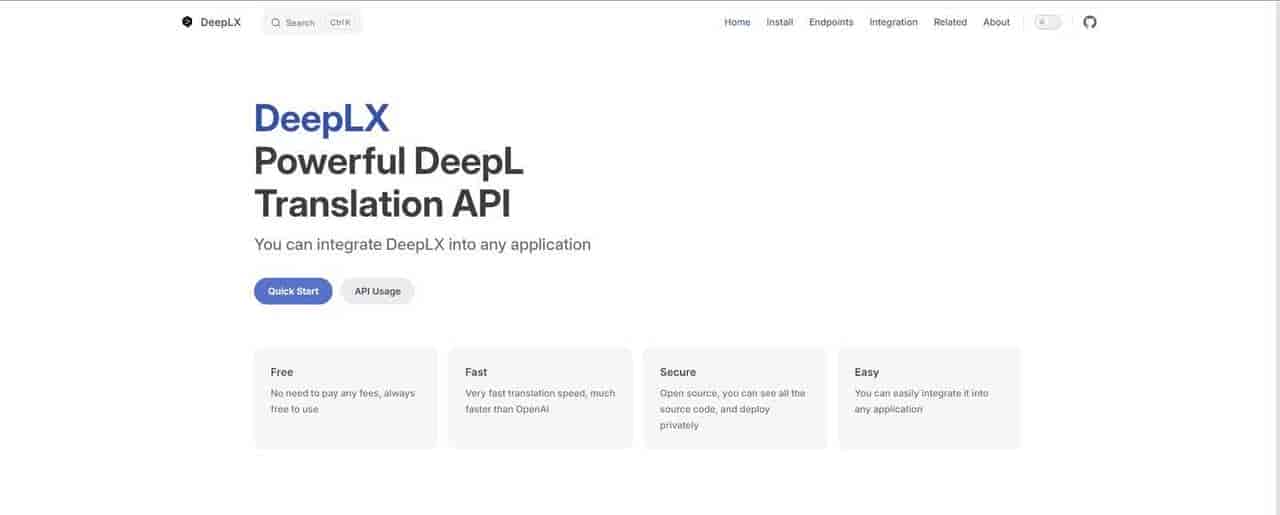This screenshot has height=515, width=1280.
Task: Click "Very fast translation speed" description
Action: tap(540, 401)
